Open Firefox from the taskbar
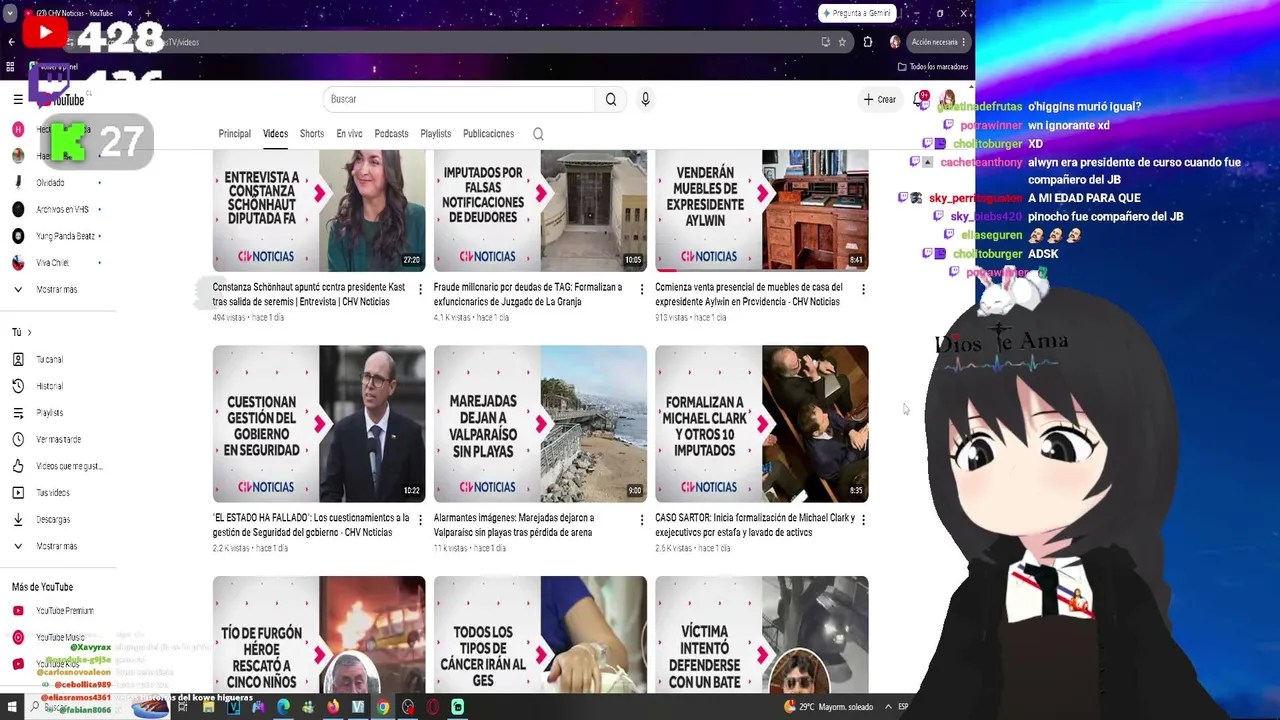 pos(333,707)
